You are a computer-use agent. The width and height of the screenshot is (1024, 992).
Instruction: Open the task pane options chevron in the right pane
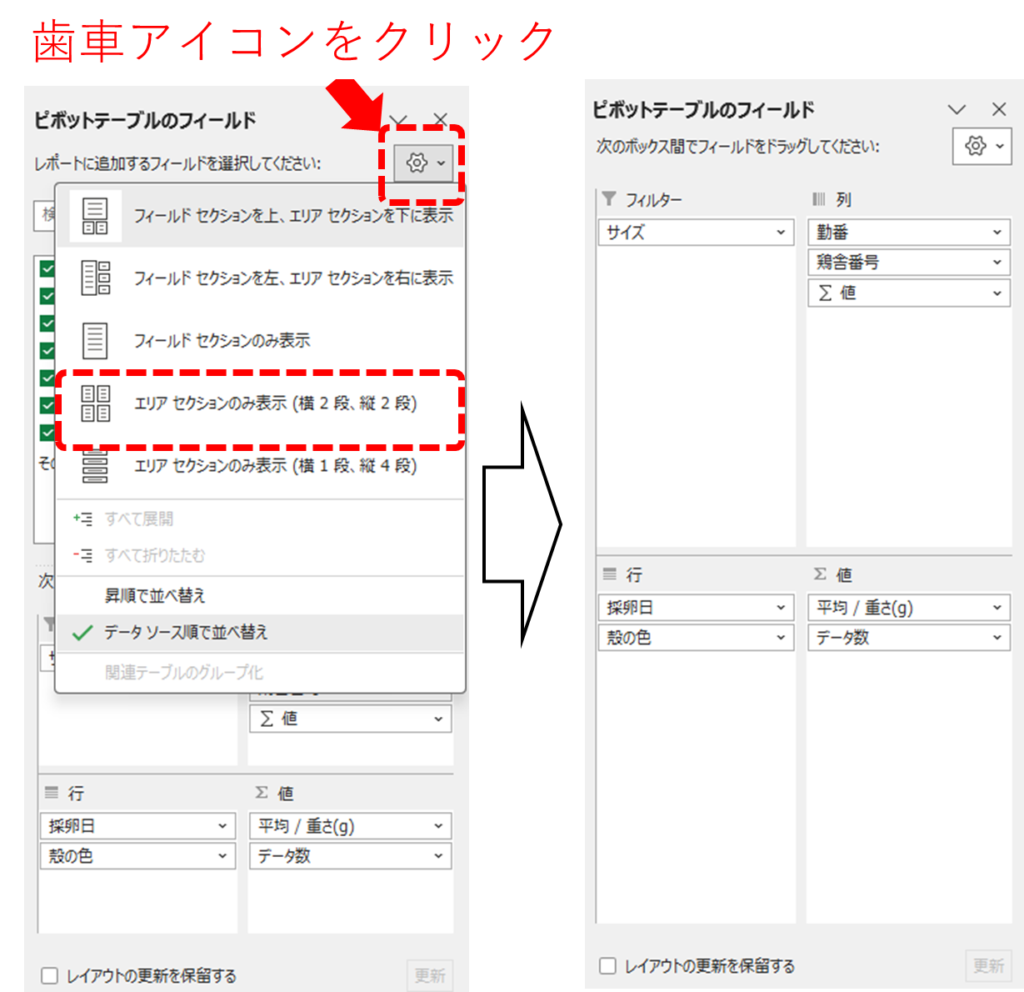pos(956,110)
